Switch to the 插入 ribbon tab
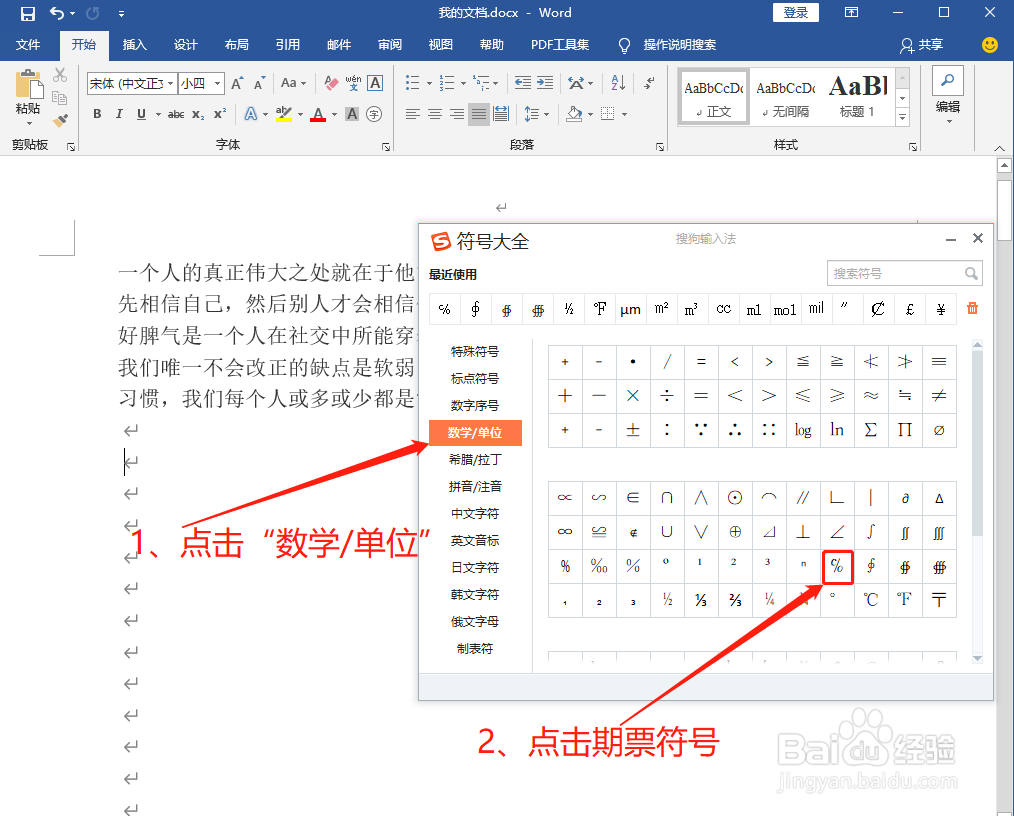 135,44
